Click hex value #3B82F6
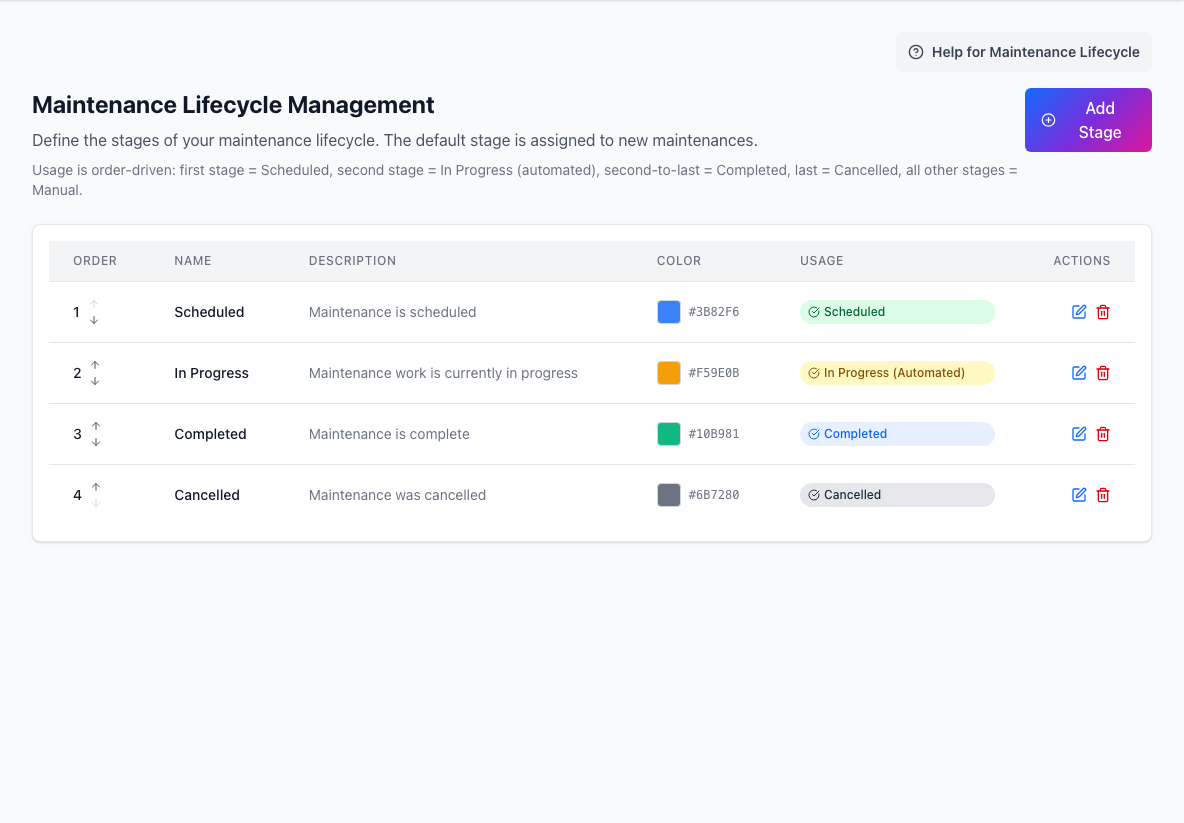1184x823 pixels. (x=714, y=312)
